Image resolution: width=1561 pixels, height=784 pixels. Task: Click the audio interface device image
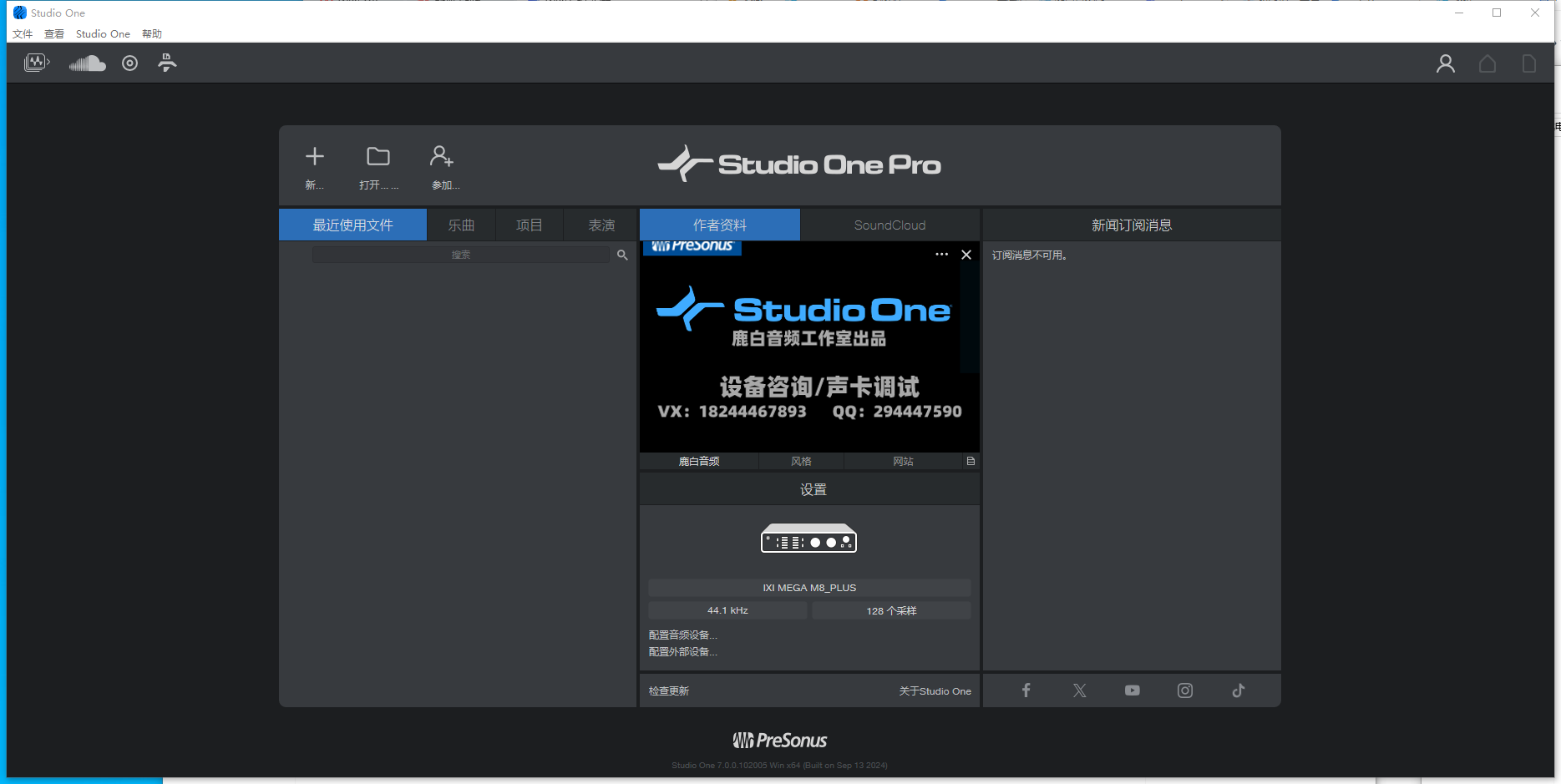[x=808, y=539]
